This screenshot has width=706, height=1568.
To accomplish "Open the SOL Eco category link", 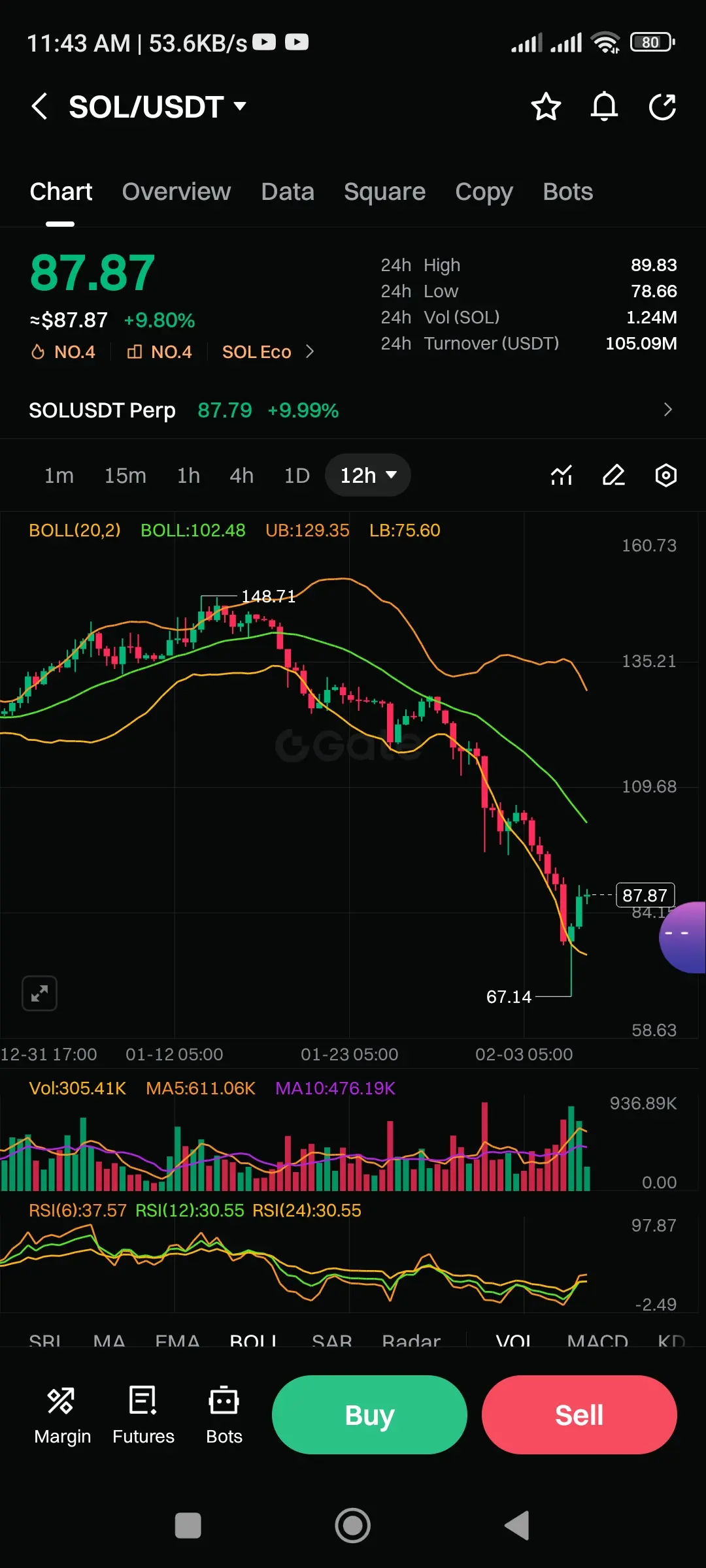I will [268, 352].
